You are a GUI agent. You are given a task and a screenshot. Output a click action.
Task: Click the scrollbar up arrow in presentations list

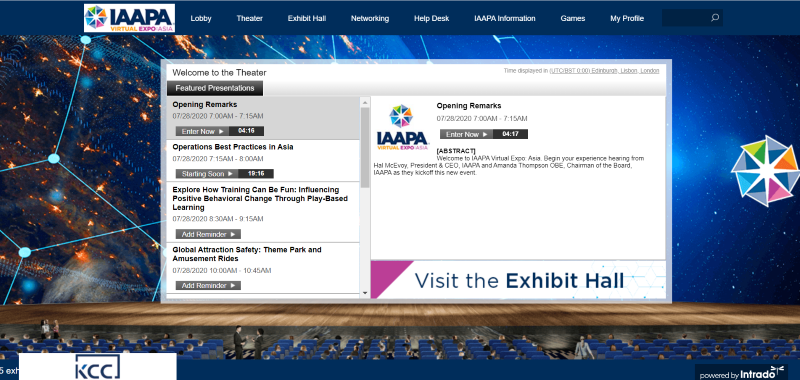click(x=365, y=103)
